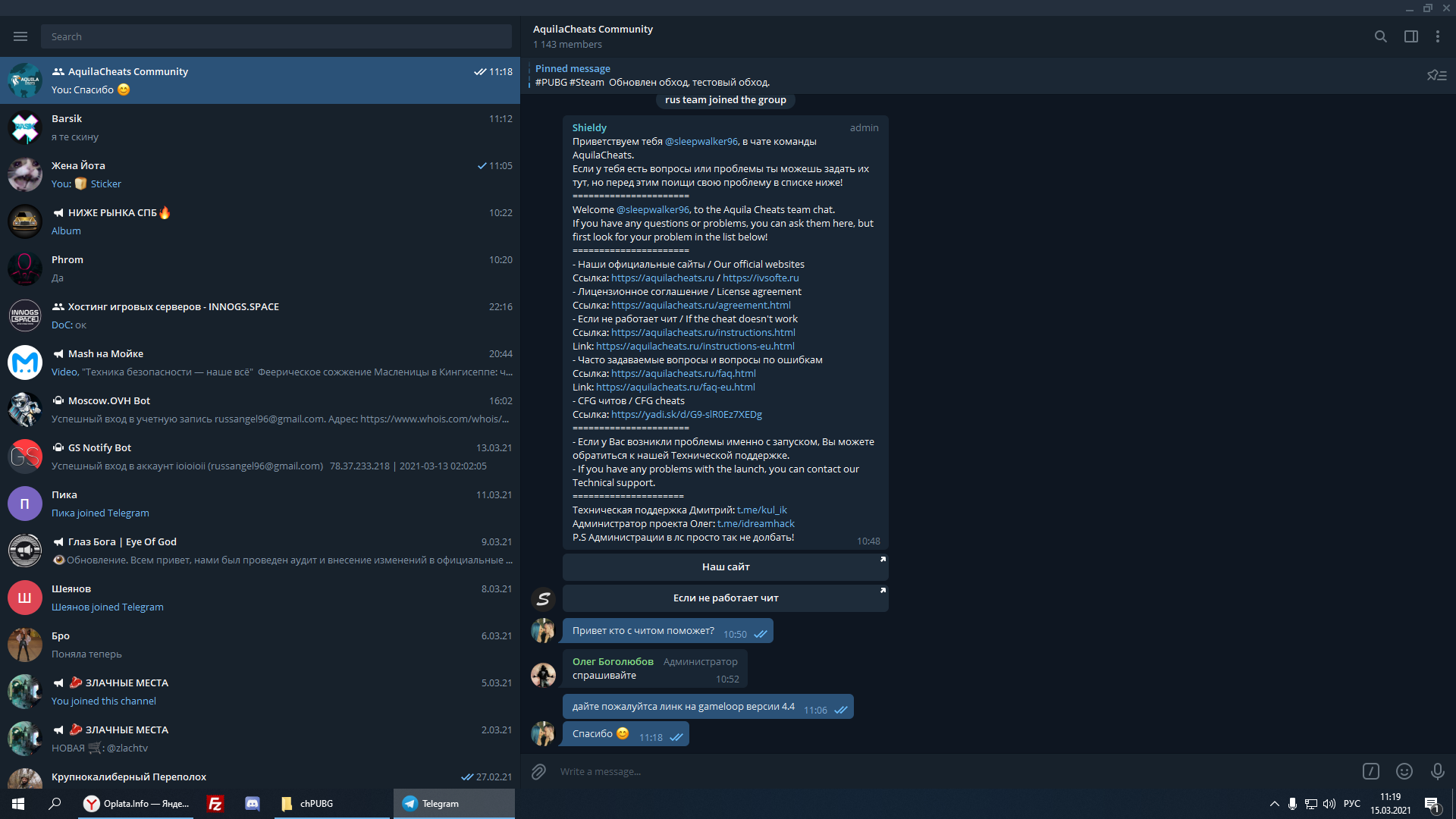Screen dimensions: 1456x819
Task: Click the Write a message field
Action: click(x=948, y=771)
